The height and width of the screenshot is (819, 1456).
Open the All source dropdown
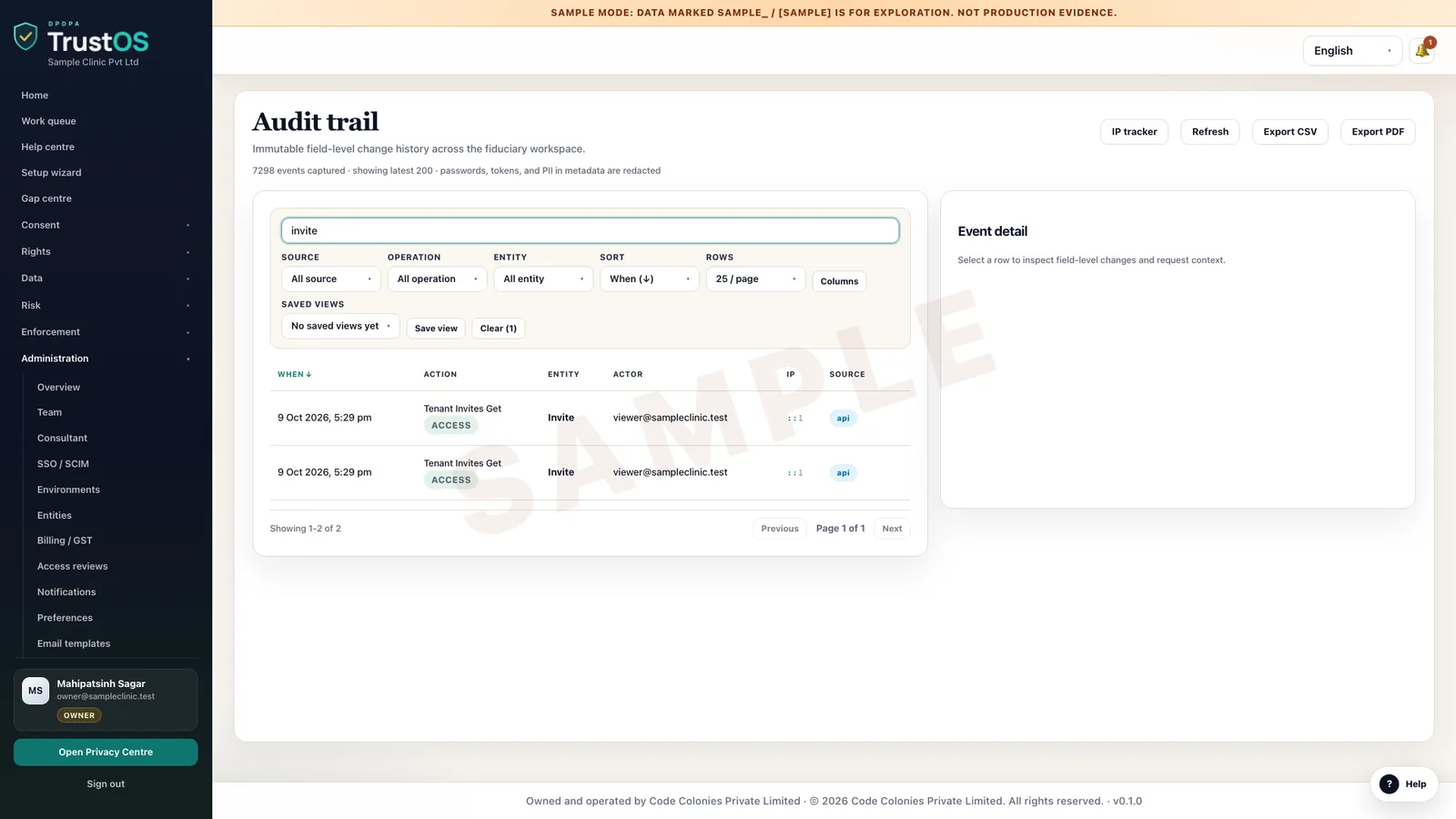pos(331,279)
